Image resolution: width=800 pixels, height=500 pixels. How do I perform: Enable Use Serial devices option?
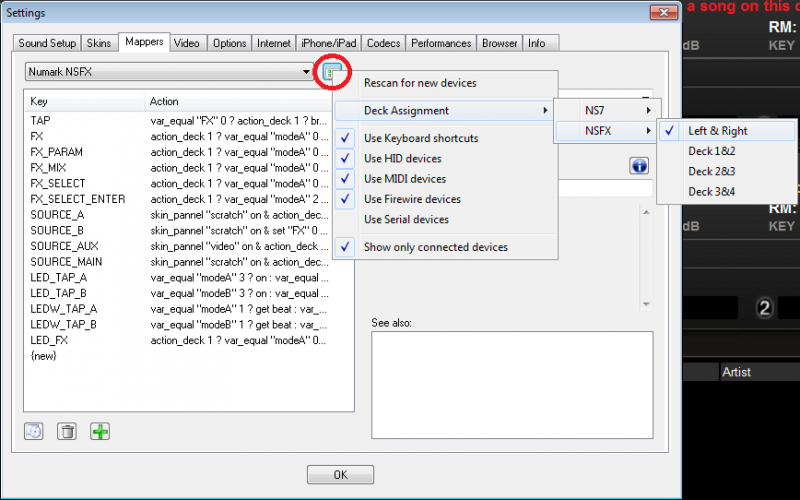pos(445,220)
